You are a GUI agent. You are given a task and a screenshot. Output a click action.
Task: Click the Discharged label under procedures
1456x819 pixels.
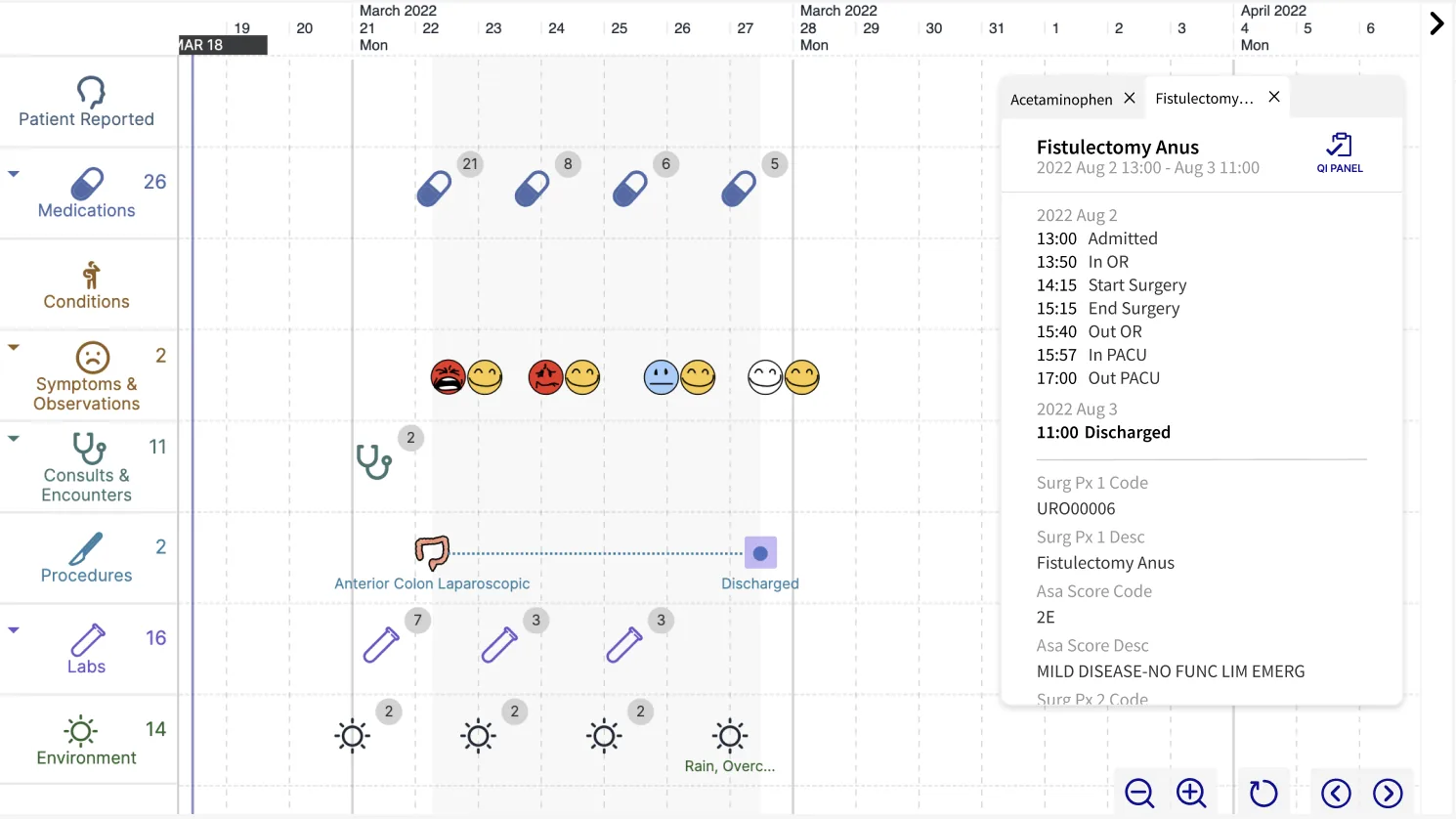[760, 583]
